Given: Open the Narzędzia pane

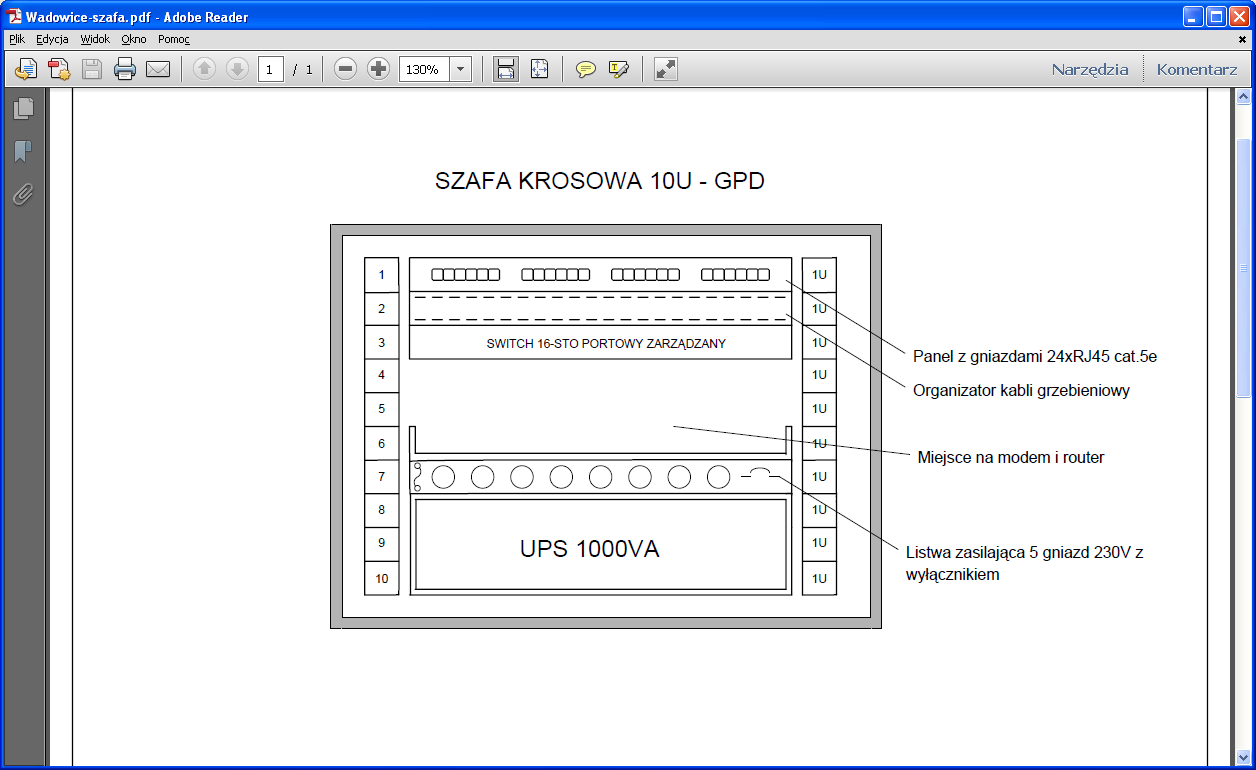Looking at the screenshot, I should click(1090, 69).
